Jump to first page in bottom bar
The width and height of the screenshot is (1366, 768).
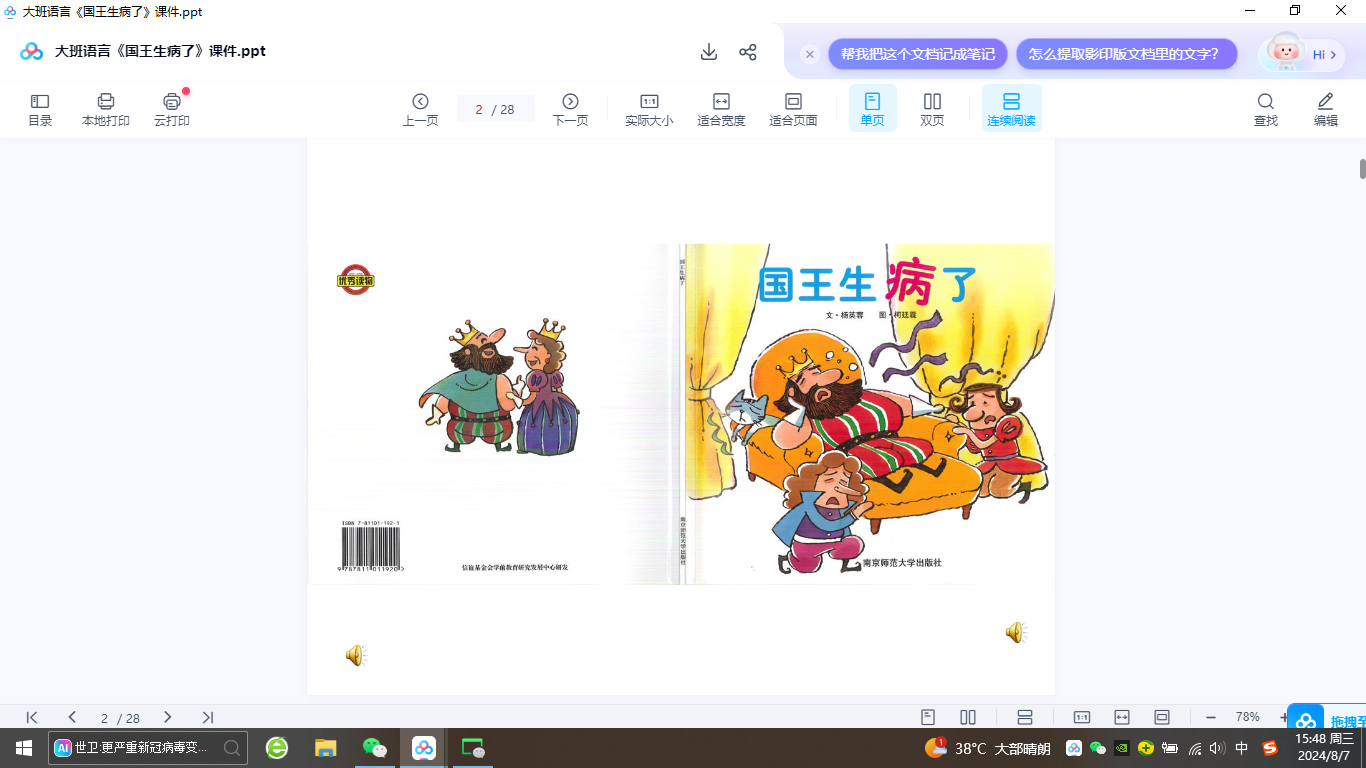[x=32, y=717]
